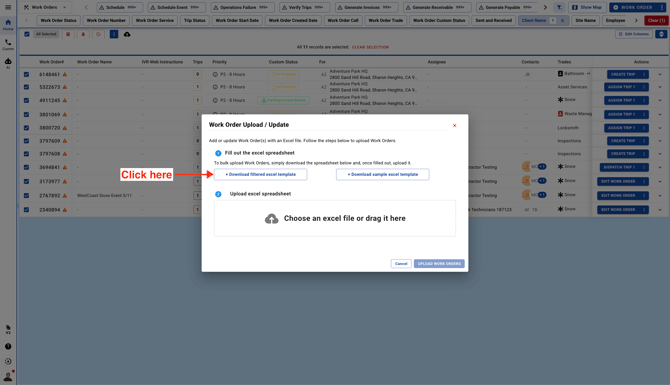
Task: Toggle the select-all checkbox
Action: (27, 34)
